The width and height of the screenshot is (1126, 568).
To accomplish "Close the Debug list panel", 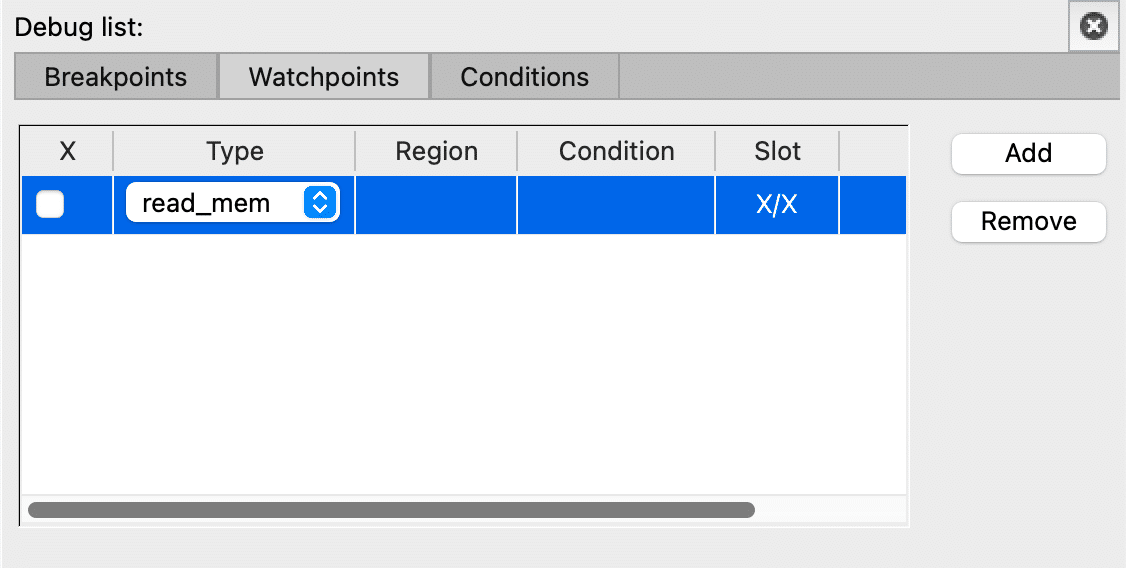I will pyautogui.click(x=1094, y=27).
